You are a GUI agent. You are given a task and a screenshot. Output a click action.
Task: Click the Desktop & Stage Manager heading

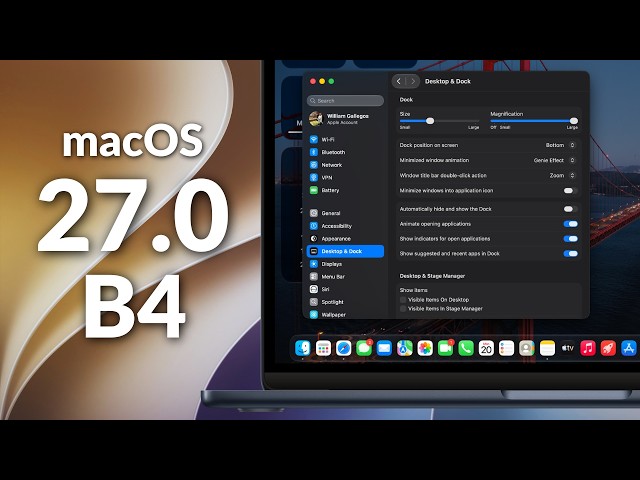click(x=432, y=276)
